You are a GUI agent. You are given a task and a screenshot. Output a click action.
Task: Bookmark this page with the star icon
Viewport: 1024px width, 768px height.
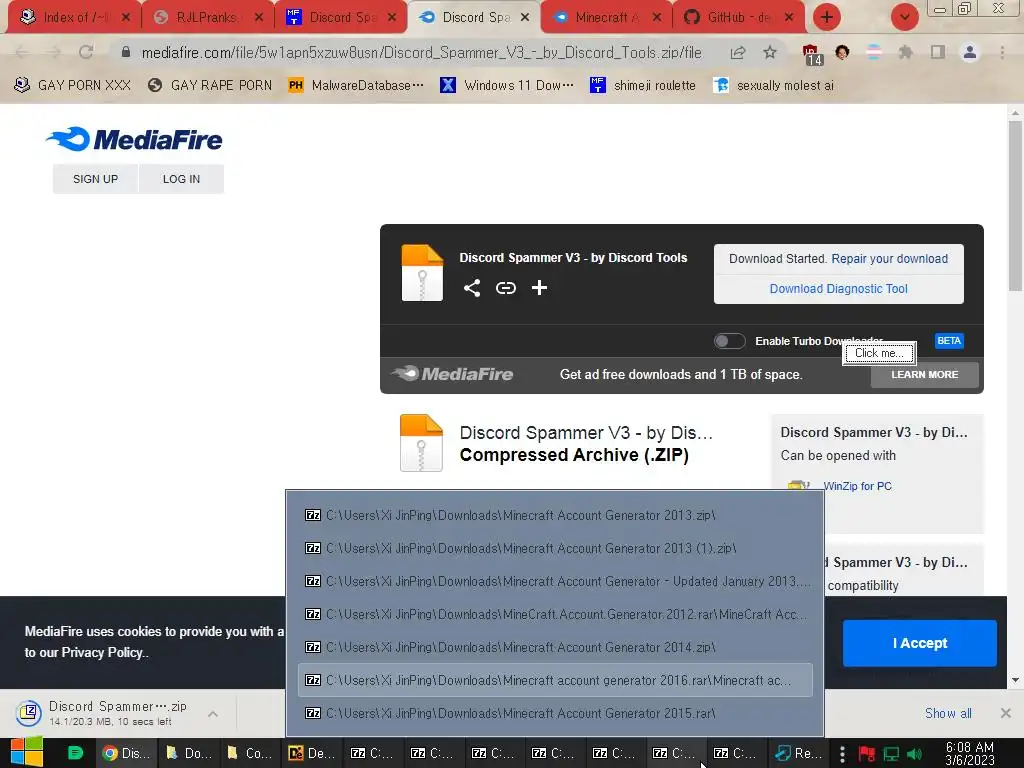click(770, 52)
